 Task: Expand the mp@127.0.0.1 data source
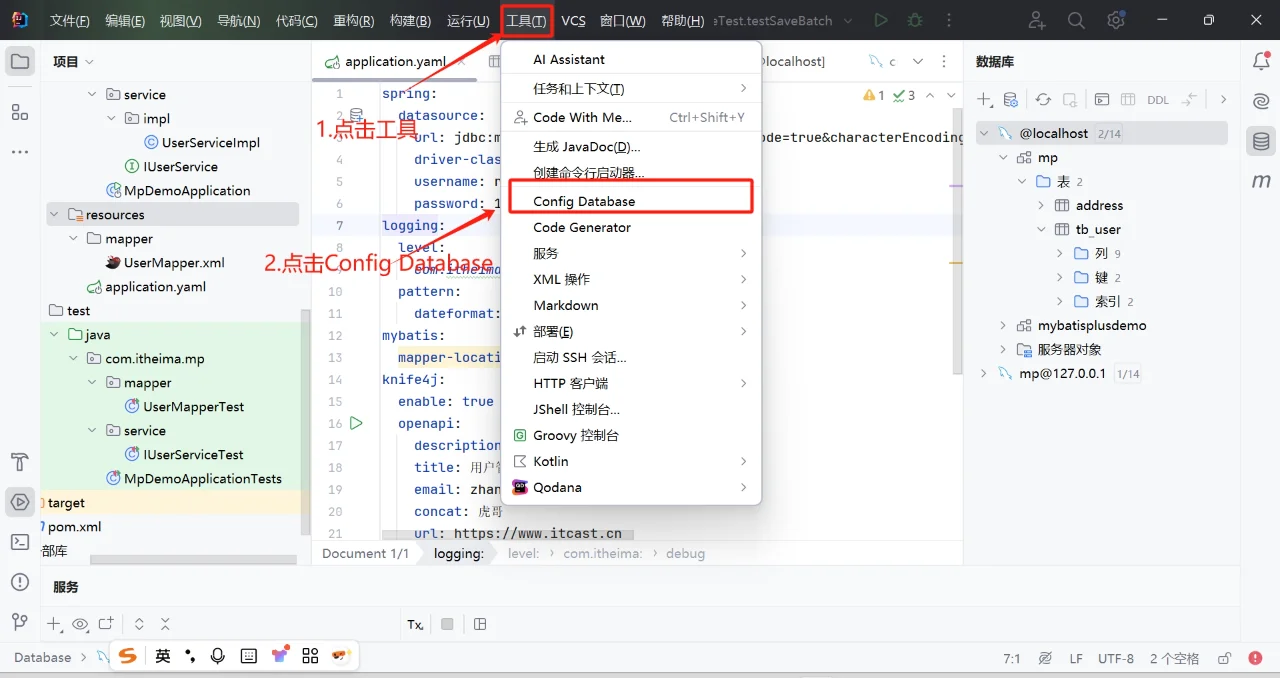[984, 373]
